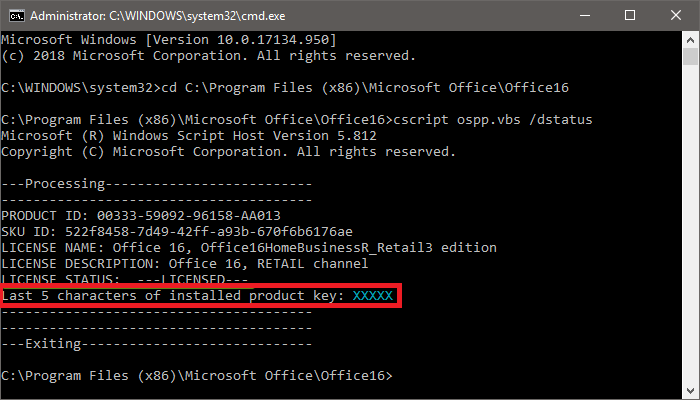Close the Administrator cmd.exe window
Image resolution: width=700 pixels, height=400 pixels.
pyautogui.click(x=676, y=15)
